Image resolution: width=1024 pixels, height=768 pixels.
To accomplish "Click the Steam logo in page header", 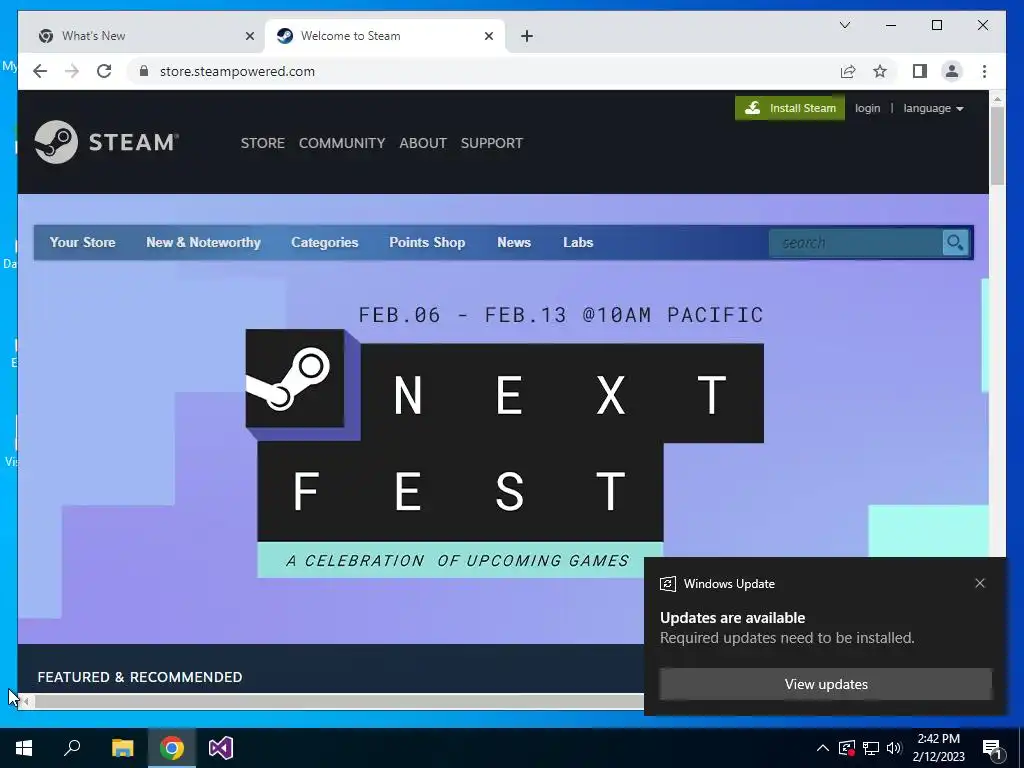I will pyautogui.click(x=106, y=142).
